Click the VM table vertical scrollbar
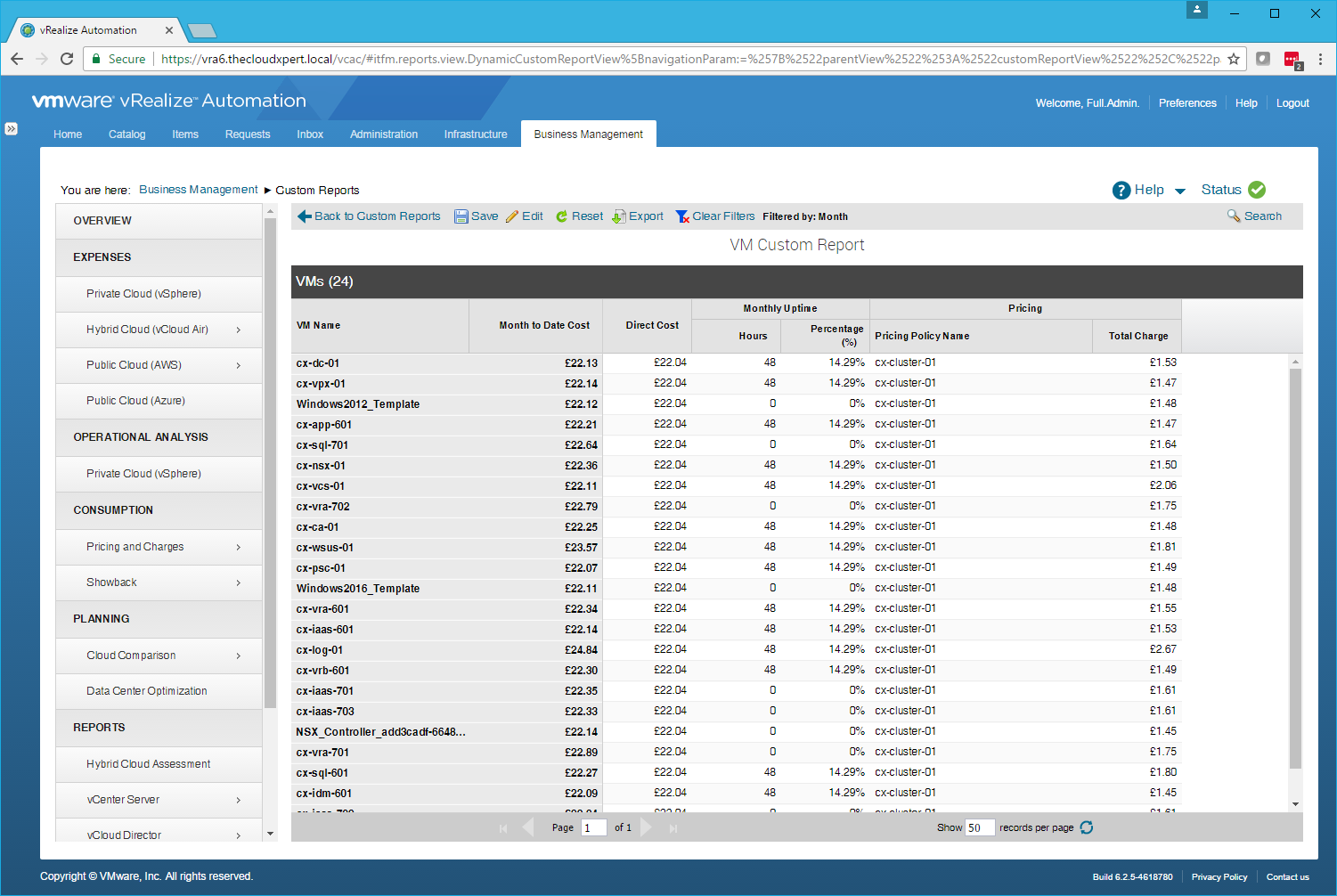 (x=1295, y=570)
